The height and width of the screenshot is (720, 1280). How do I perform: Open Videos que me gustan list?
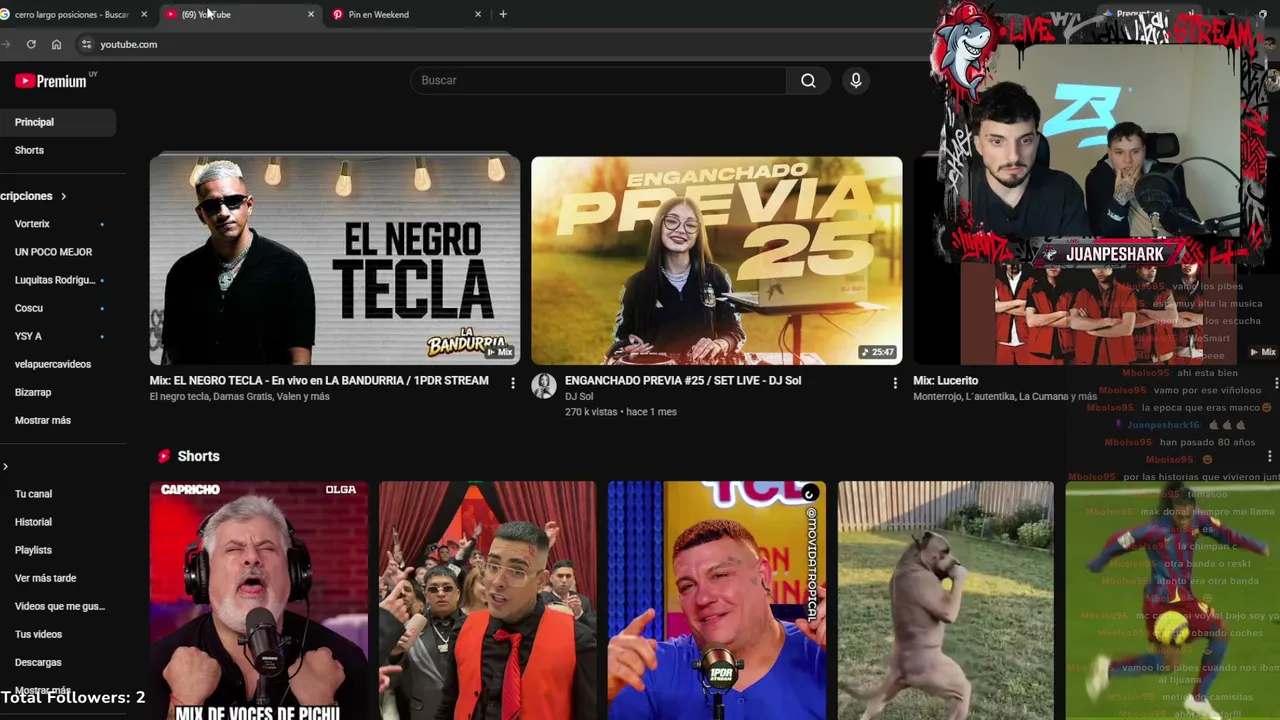[x=58, y=606]
